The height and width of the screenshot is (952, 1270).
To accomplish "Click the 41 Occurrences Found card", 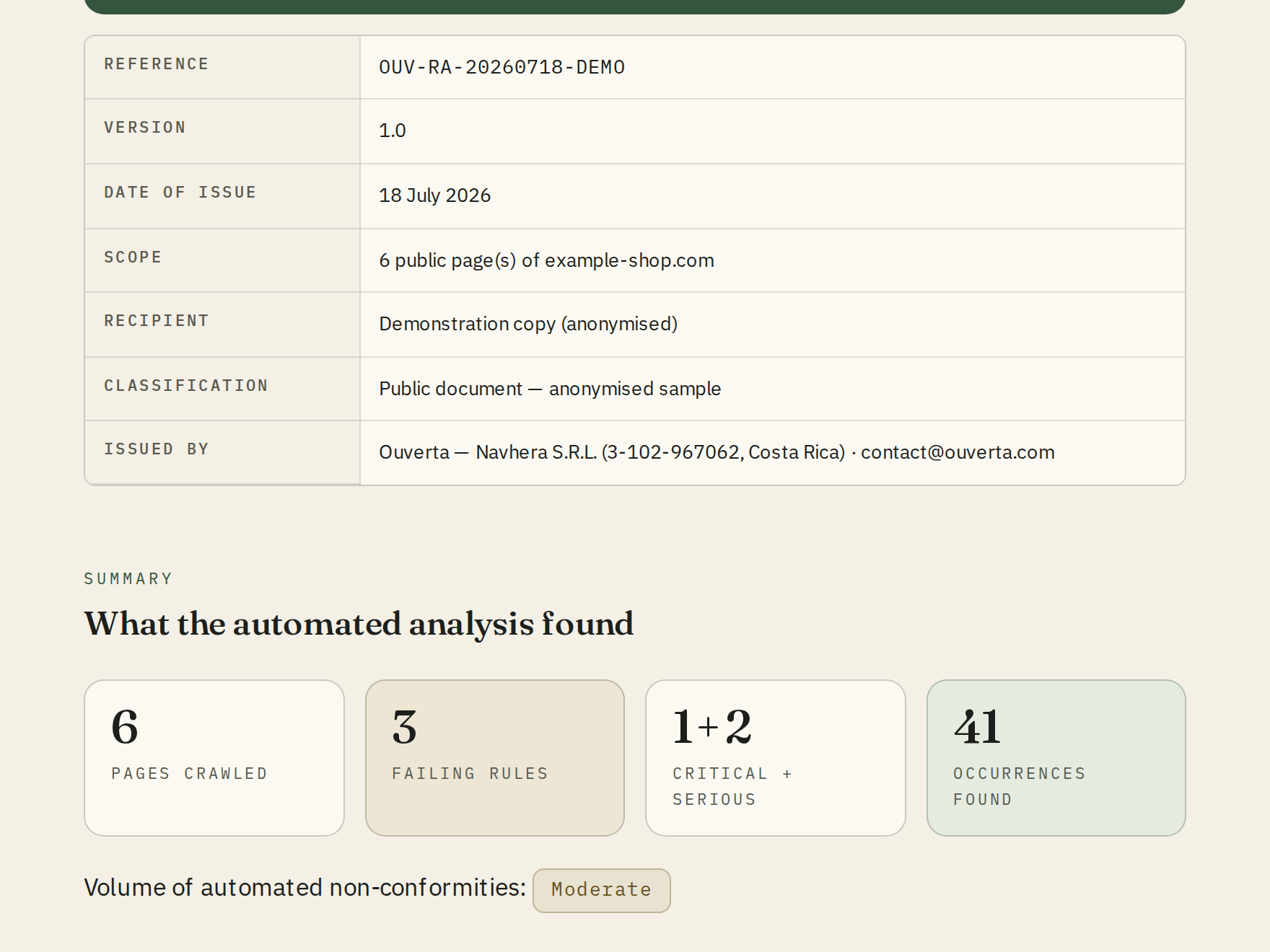I will tap(1056, 758).
